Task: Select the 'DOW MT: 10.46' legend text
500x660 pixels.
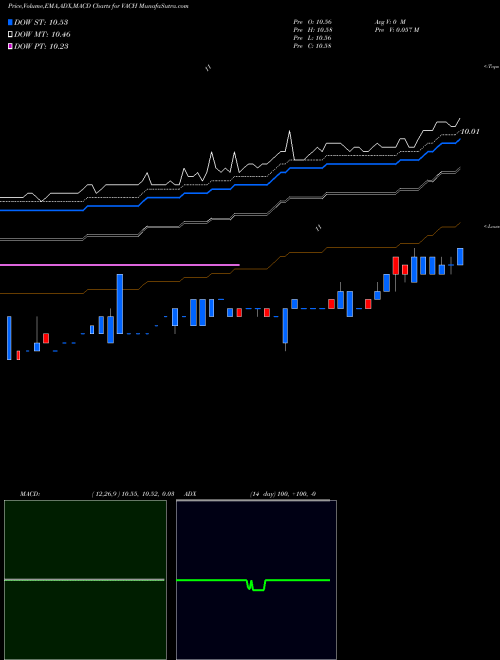Action: tap(42, 35)
